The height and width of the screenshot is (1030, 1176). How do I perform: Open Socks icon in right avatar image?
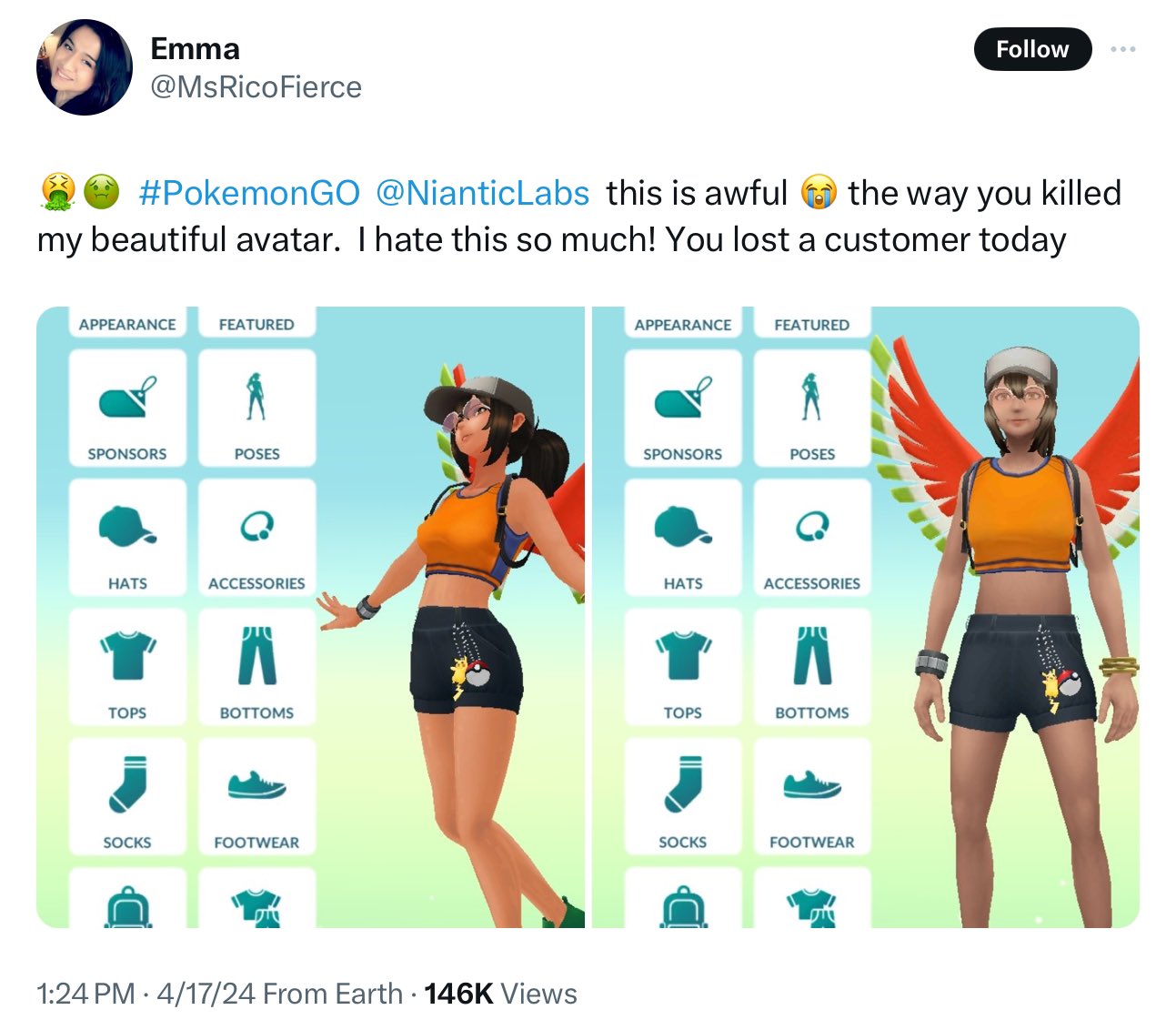click(683, 796)
